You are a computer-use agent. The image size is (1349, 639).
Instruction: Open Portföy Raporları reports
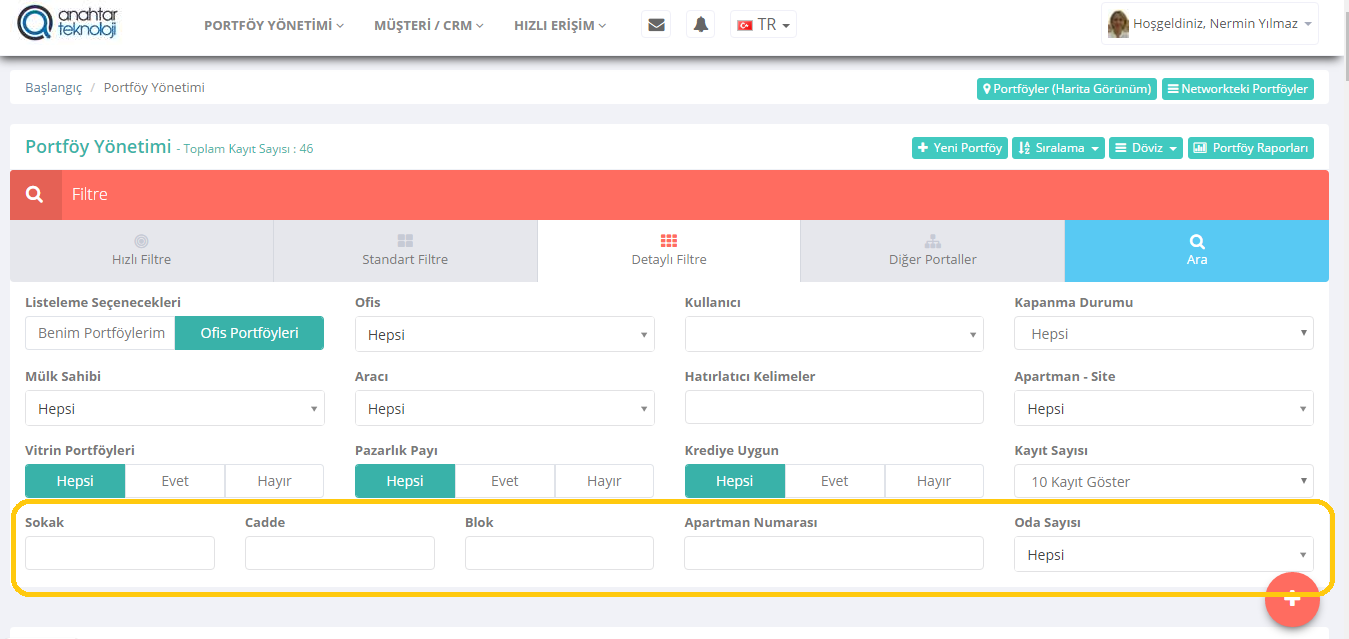[x=1250, y=148]
